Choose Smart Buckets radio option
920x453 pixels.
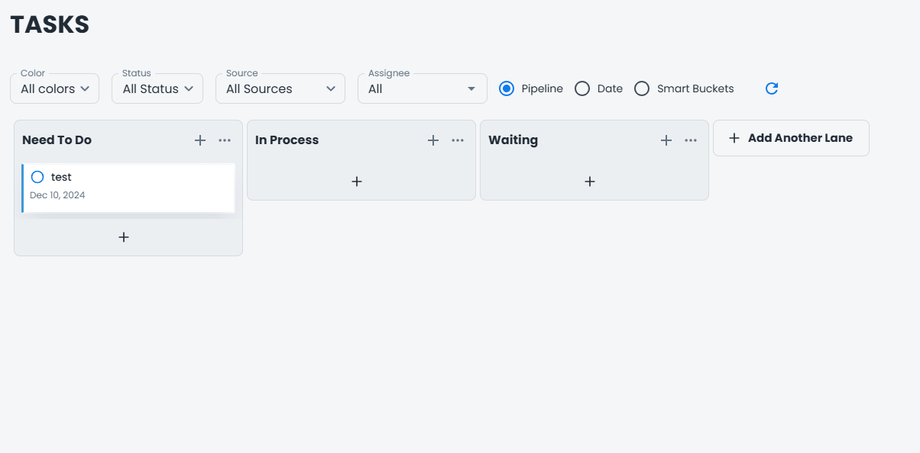[642, 89]
